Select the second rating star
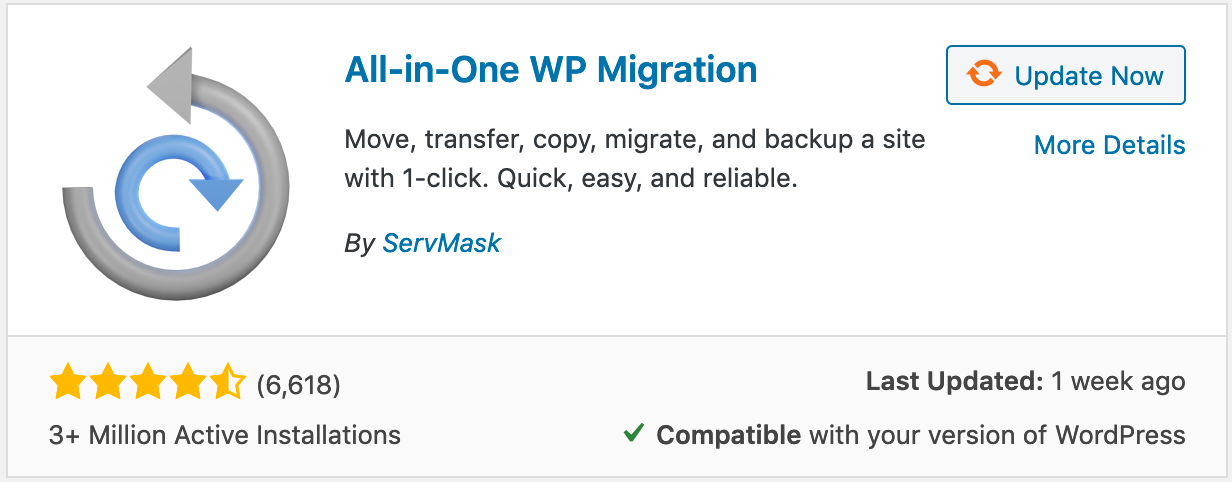Screen dimensions: 1232x482 [x=107, y=381]
